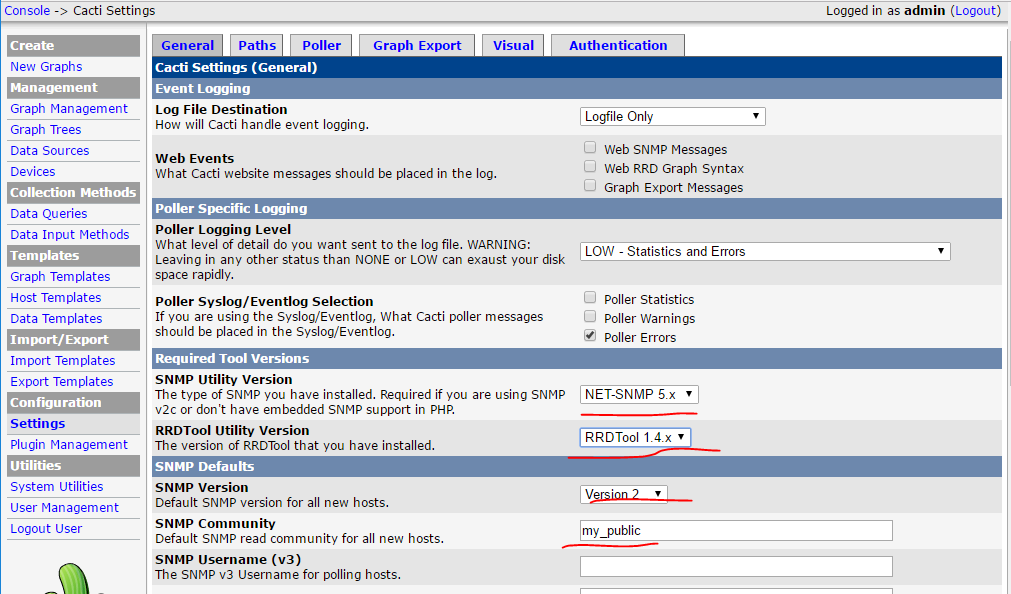The height and width of the screenshot is (594, 1011).
Task: Go to Graph Trees
Action: (46, 130)
